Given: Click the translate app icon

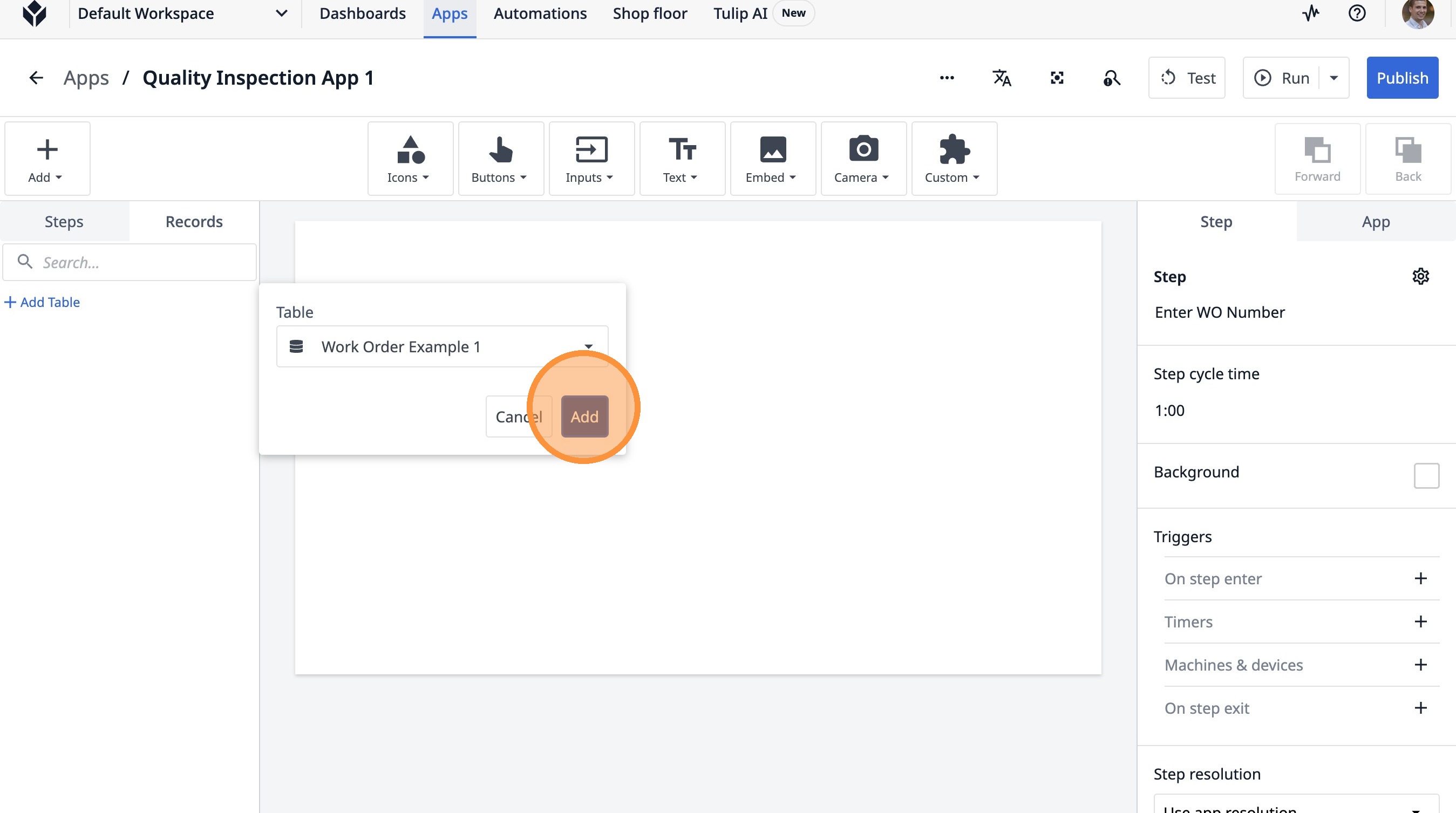Looking at the screenshot, I should pyautogui.click(x=1002, y=77).
